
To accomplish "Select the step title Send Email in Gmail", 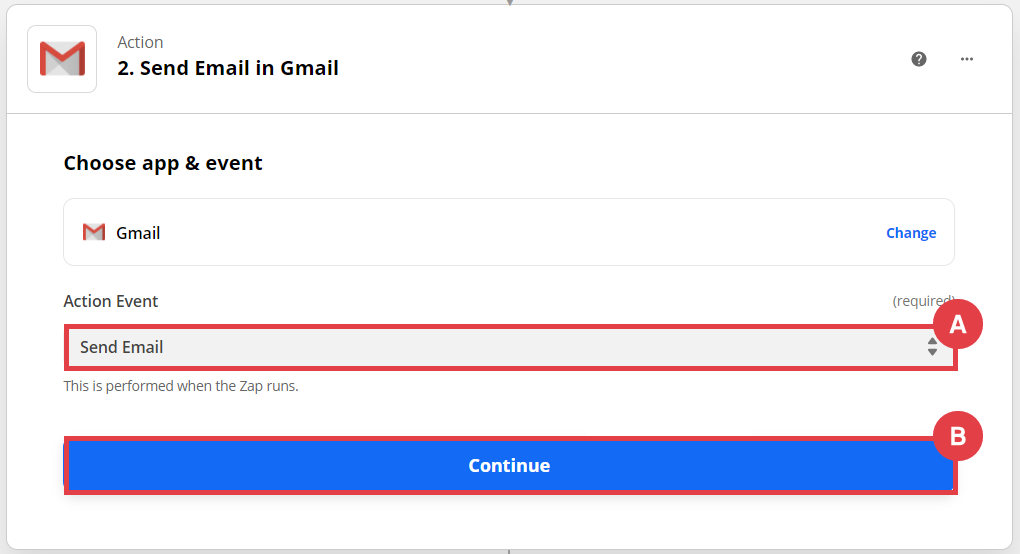I will click(x=228, y=68).
